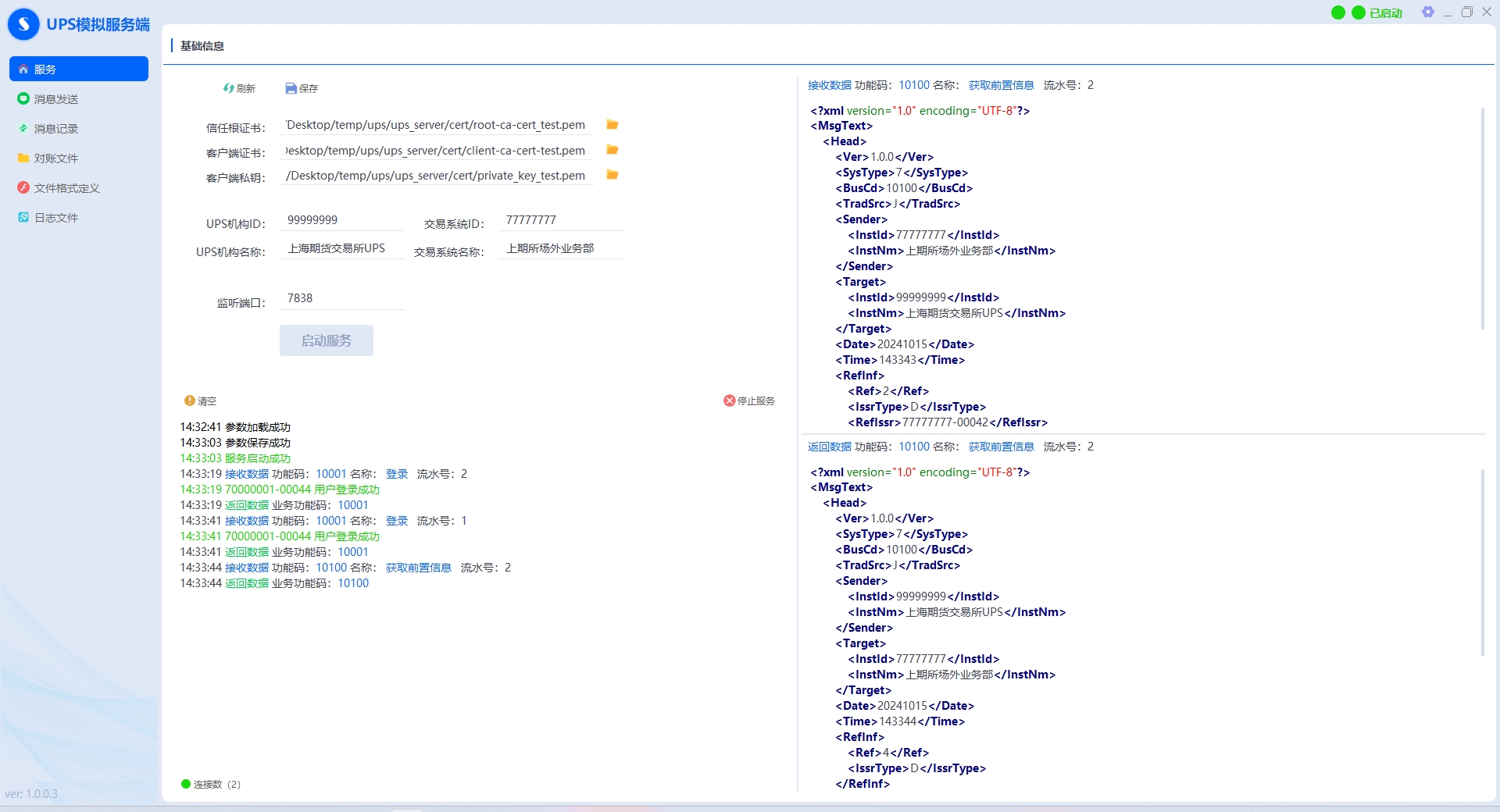
Task: Click 返回数据 link at 14:33:44
Action: (247, 583)
